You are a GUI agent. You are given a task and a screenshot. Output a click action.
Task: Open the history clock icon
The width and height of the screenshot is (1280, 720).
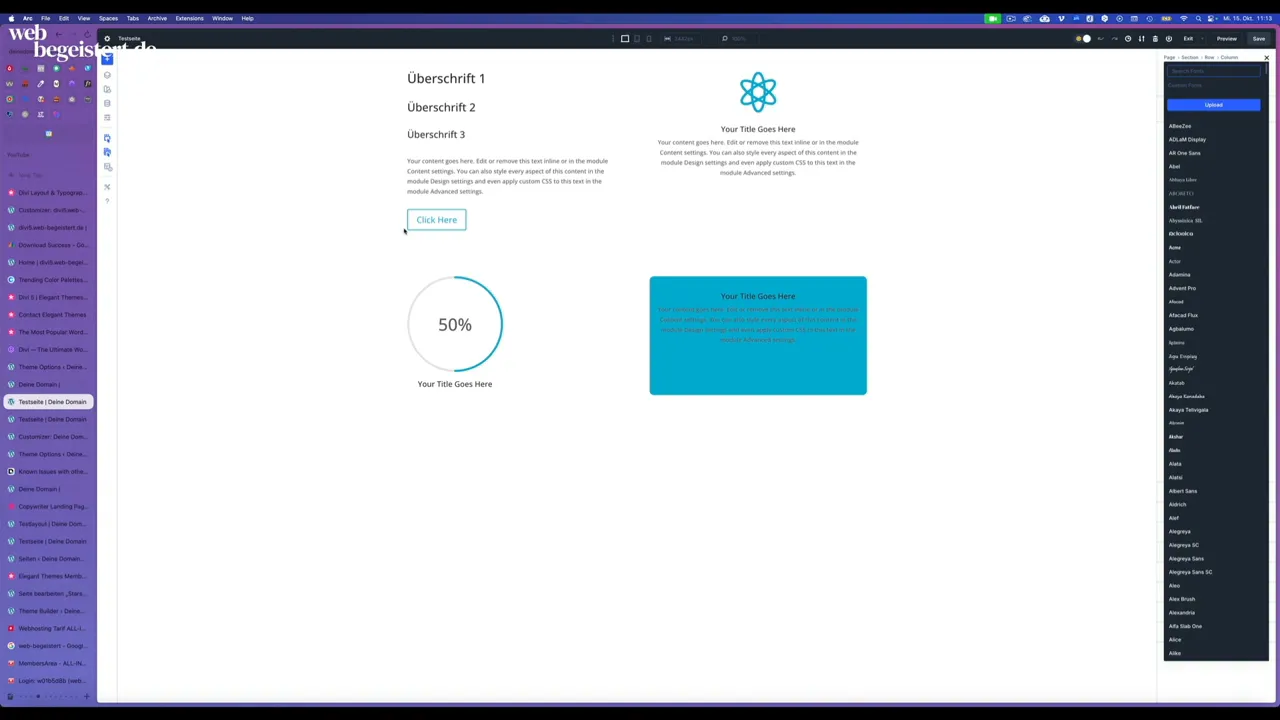pyautogui.click(x=1128, y=39)
